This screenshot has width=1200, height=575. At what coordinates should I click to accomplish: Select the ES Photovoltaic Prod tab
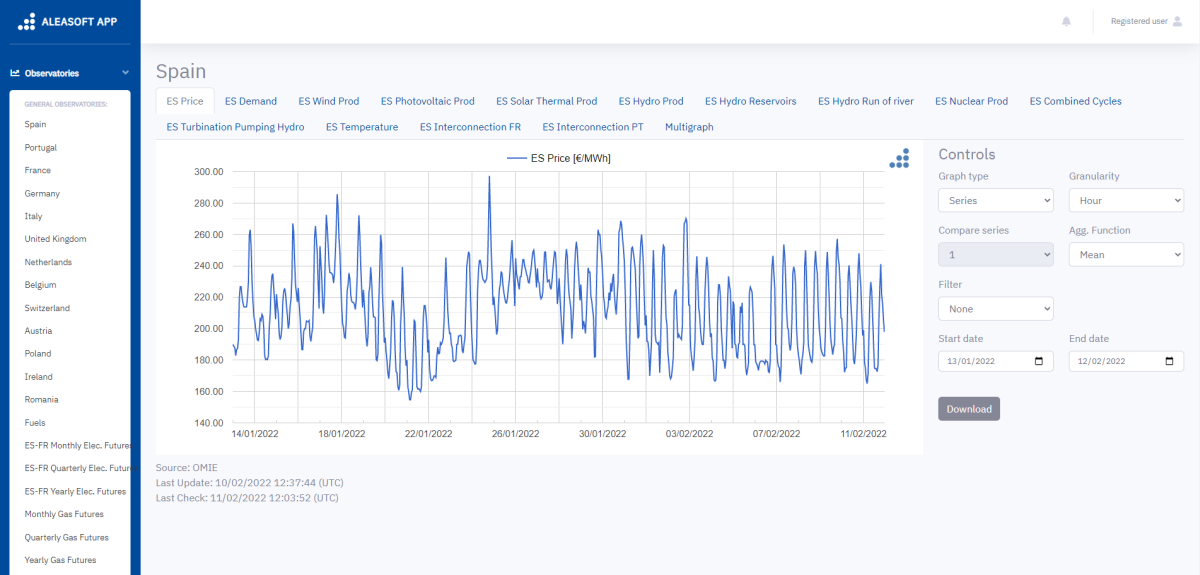tap(427, 101)
